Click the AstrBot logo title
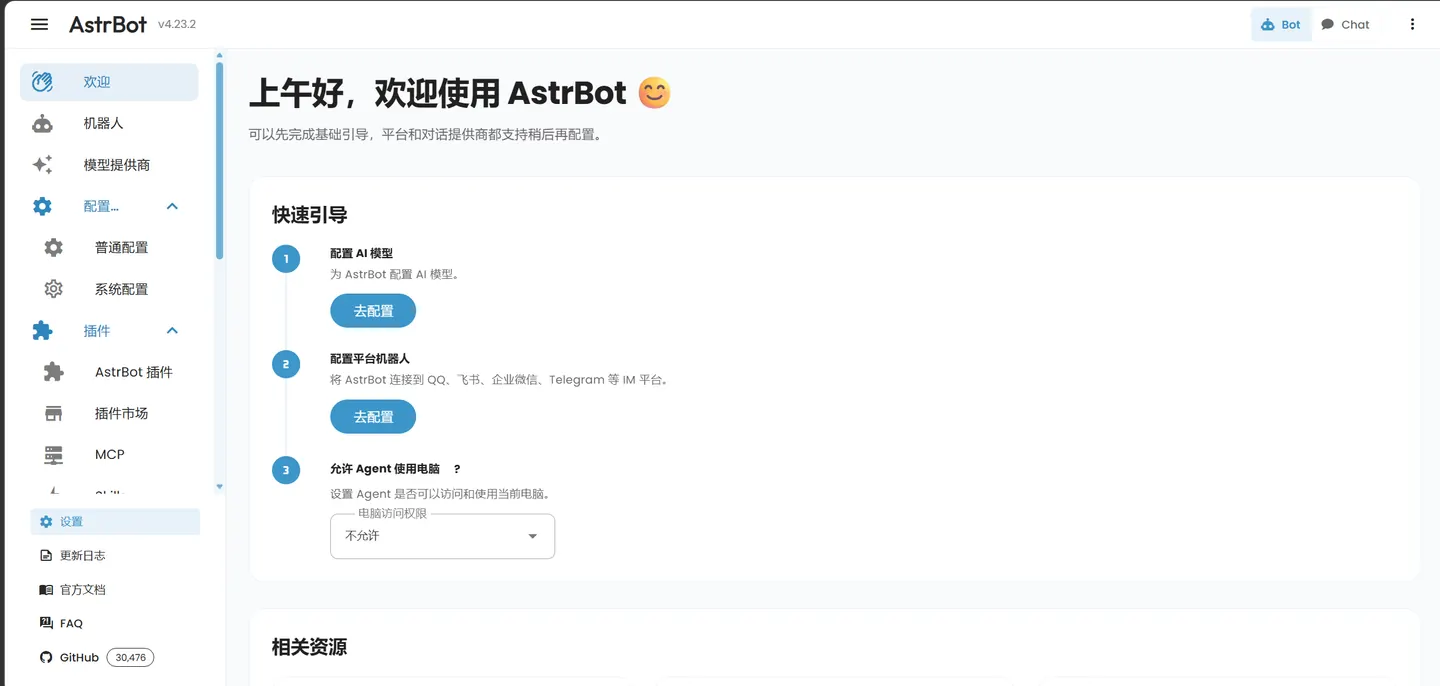1440x686 pixels. [108, 25]
